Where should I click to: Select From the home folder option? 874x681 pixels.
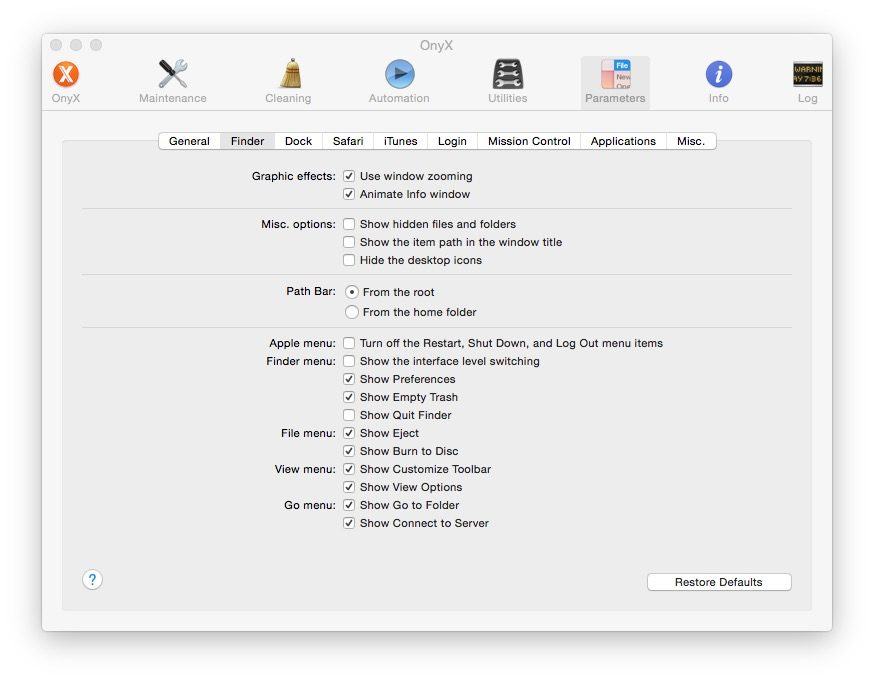352,312
